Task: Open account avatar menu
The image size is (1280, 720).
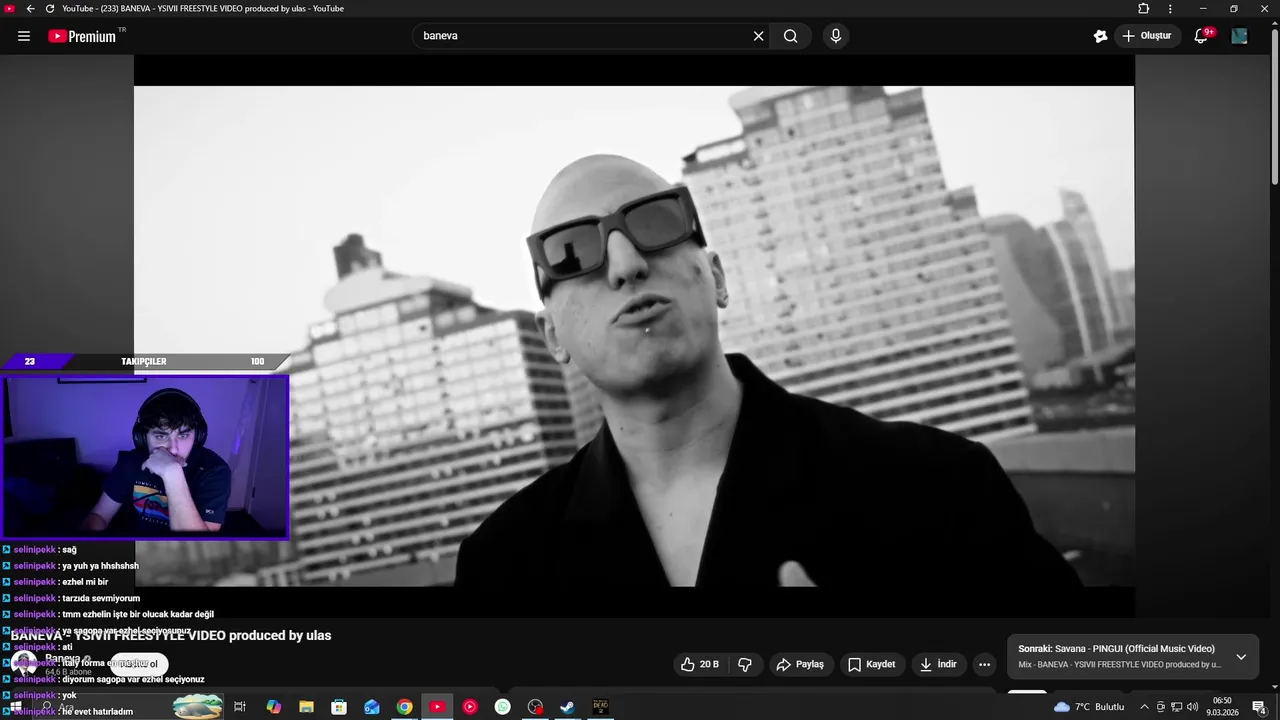Action: pos(1240,36)
